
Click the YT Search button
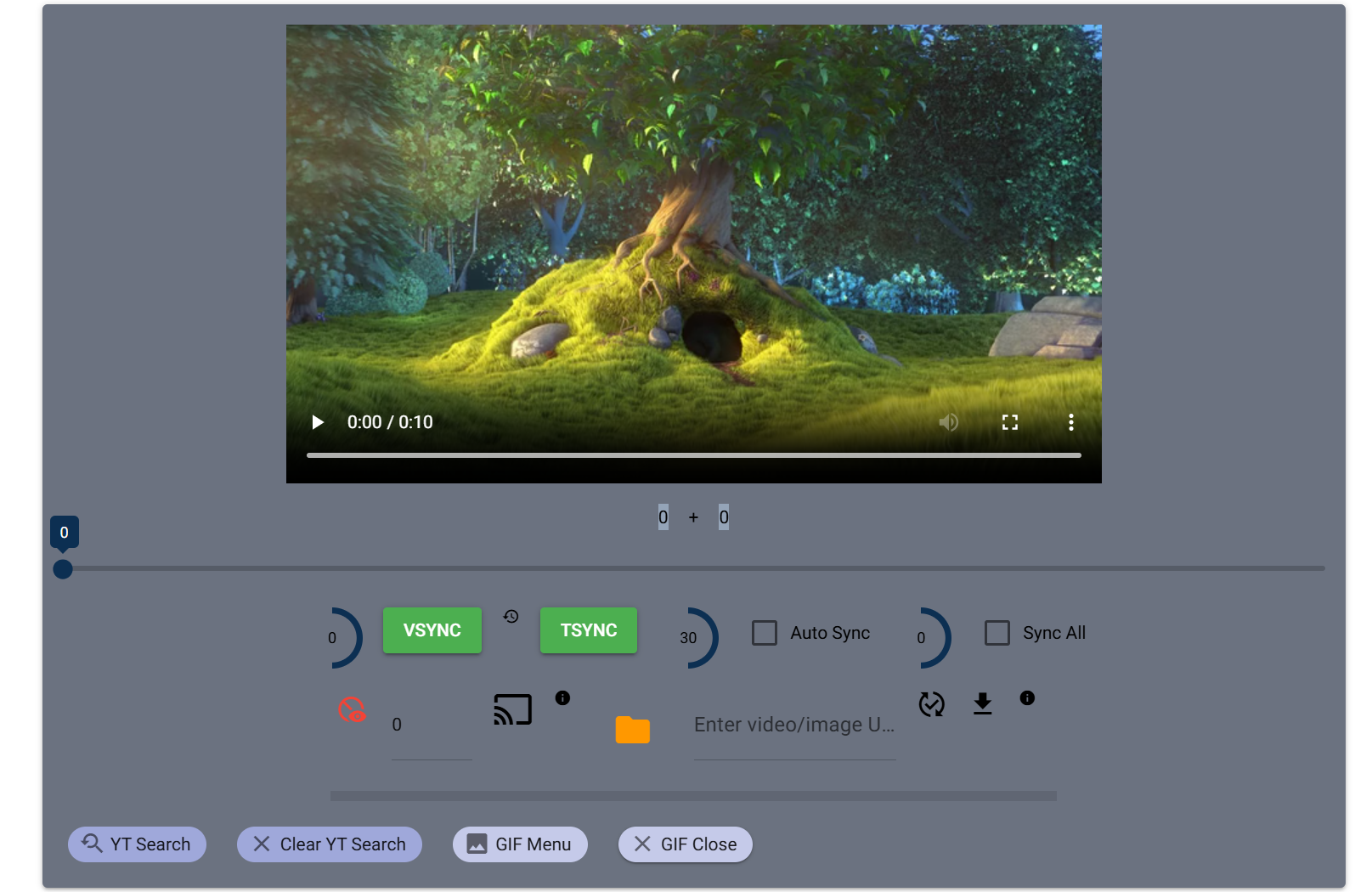click(137, 844)
